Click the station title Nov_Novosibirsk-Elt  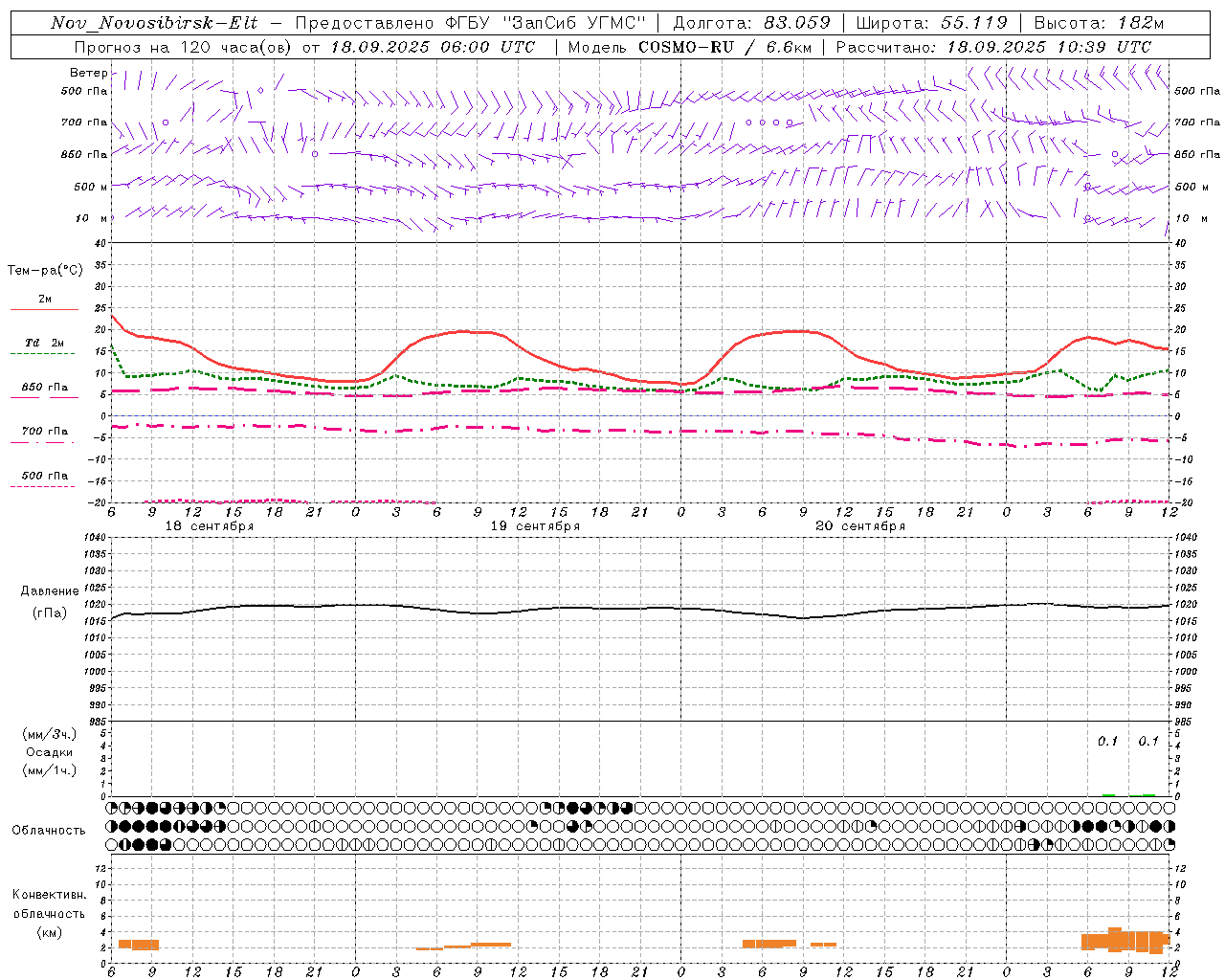(154, 23)
